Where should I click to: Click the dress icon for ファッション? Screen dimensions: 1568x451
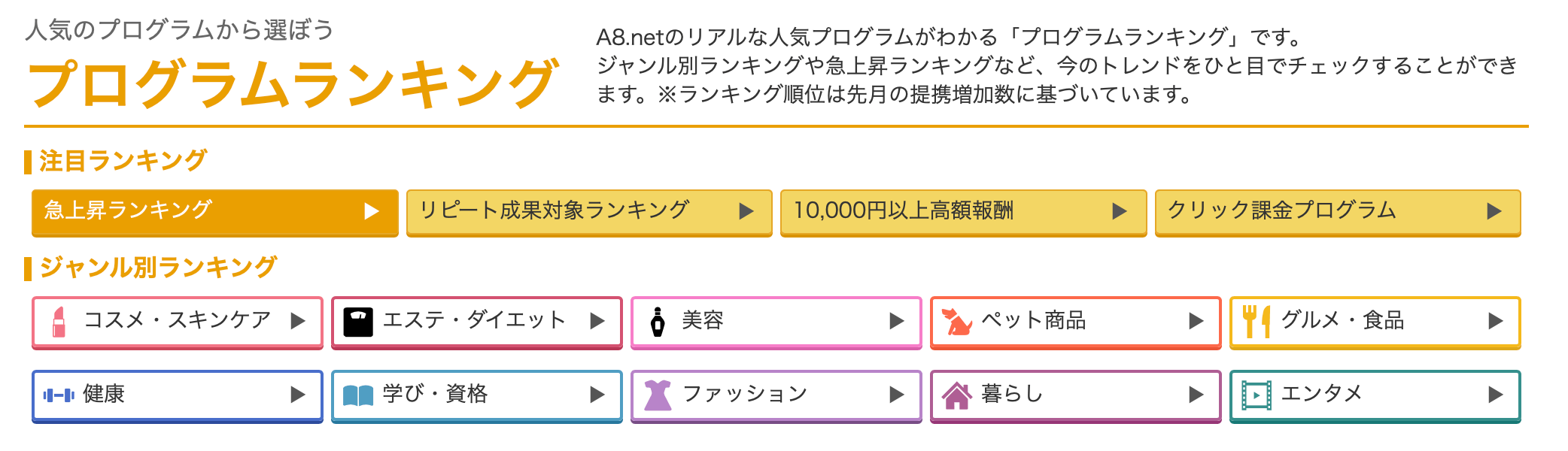pyautogui.click(x=658, y=395)
